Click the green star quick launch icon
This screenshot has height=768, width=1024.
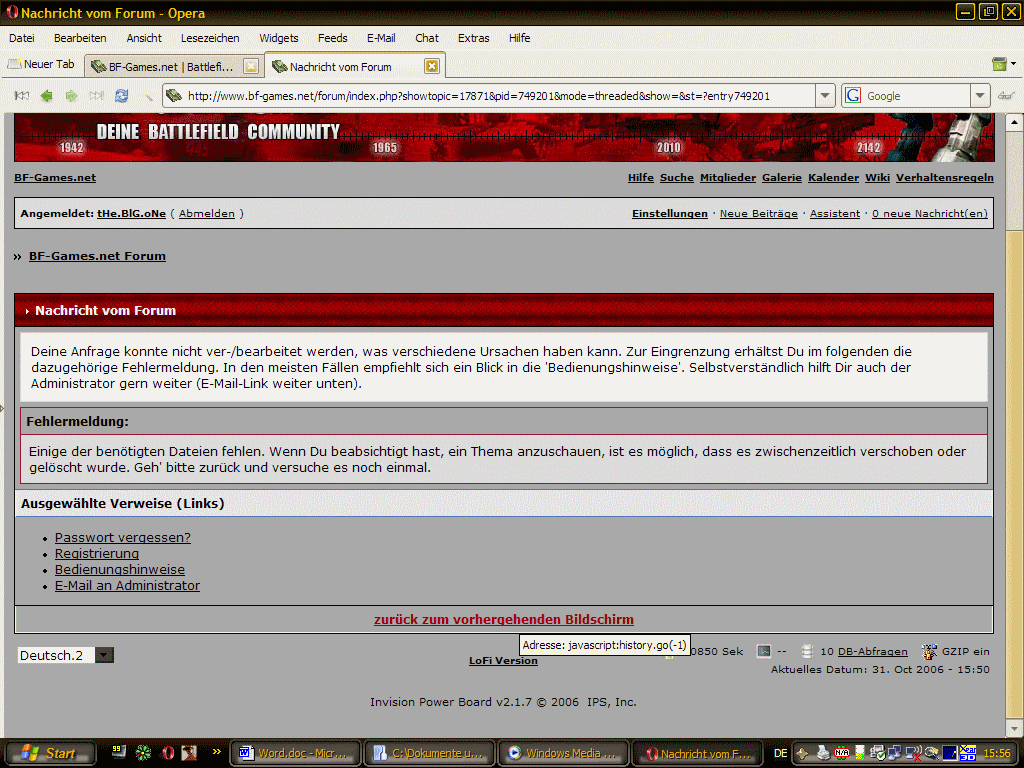pyautogui.click(x=143, y=753)
